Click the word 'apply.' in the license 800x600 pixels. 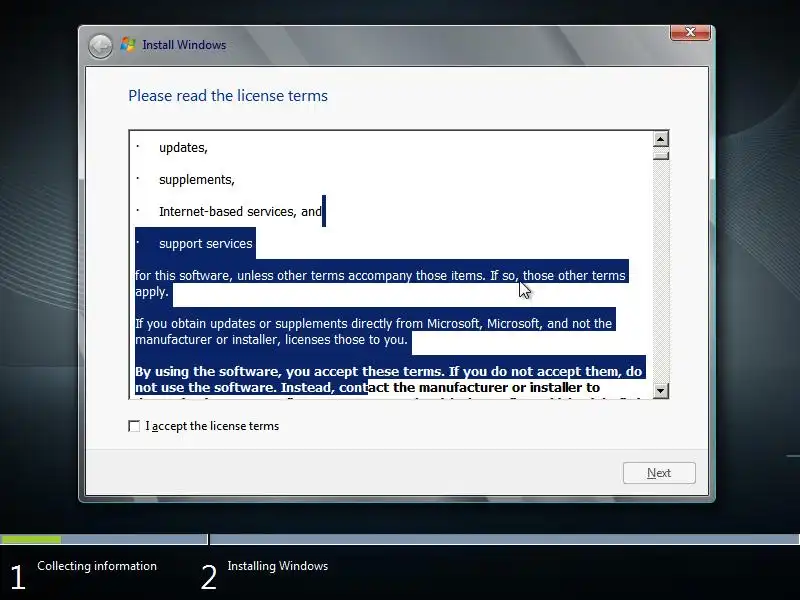pos(152,292)
